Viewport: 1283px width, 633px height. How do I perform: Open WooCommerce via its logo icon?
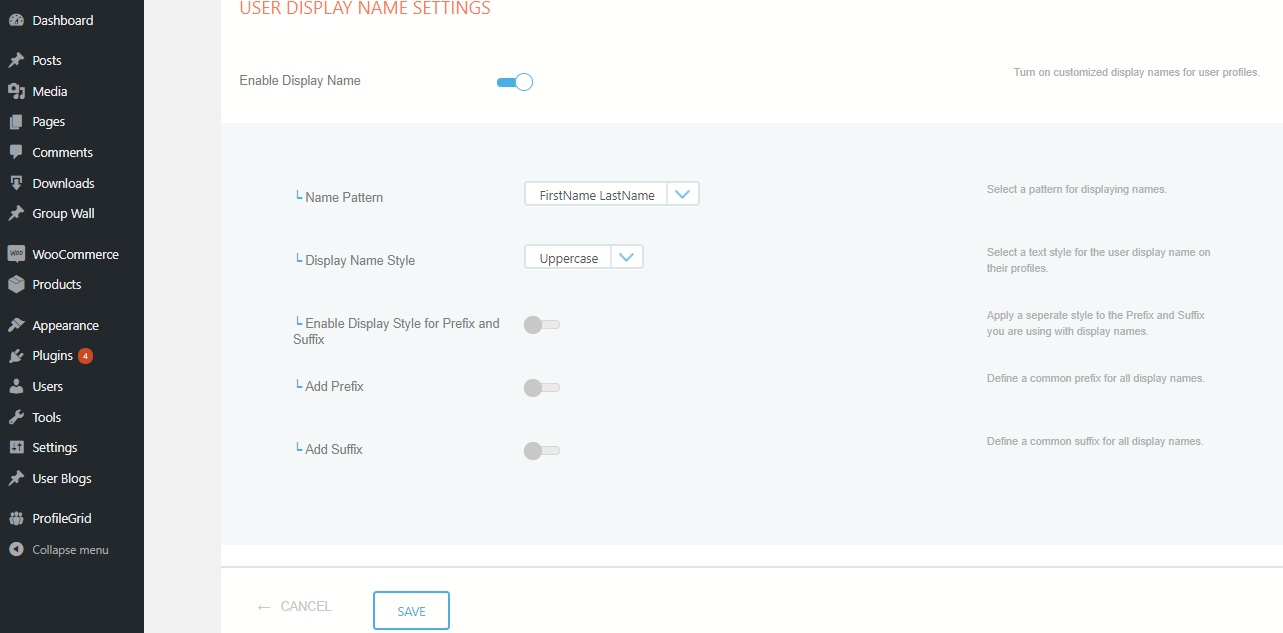(x=15, y=253)
